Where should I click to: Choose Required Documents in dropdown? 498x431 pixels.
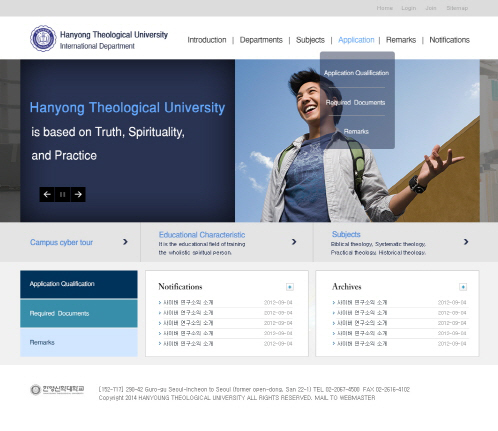pyautogui.click(x=355, y=102)
